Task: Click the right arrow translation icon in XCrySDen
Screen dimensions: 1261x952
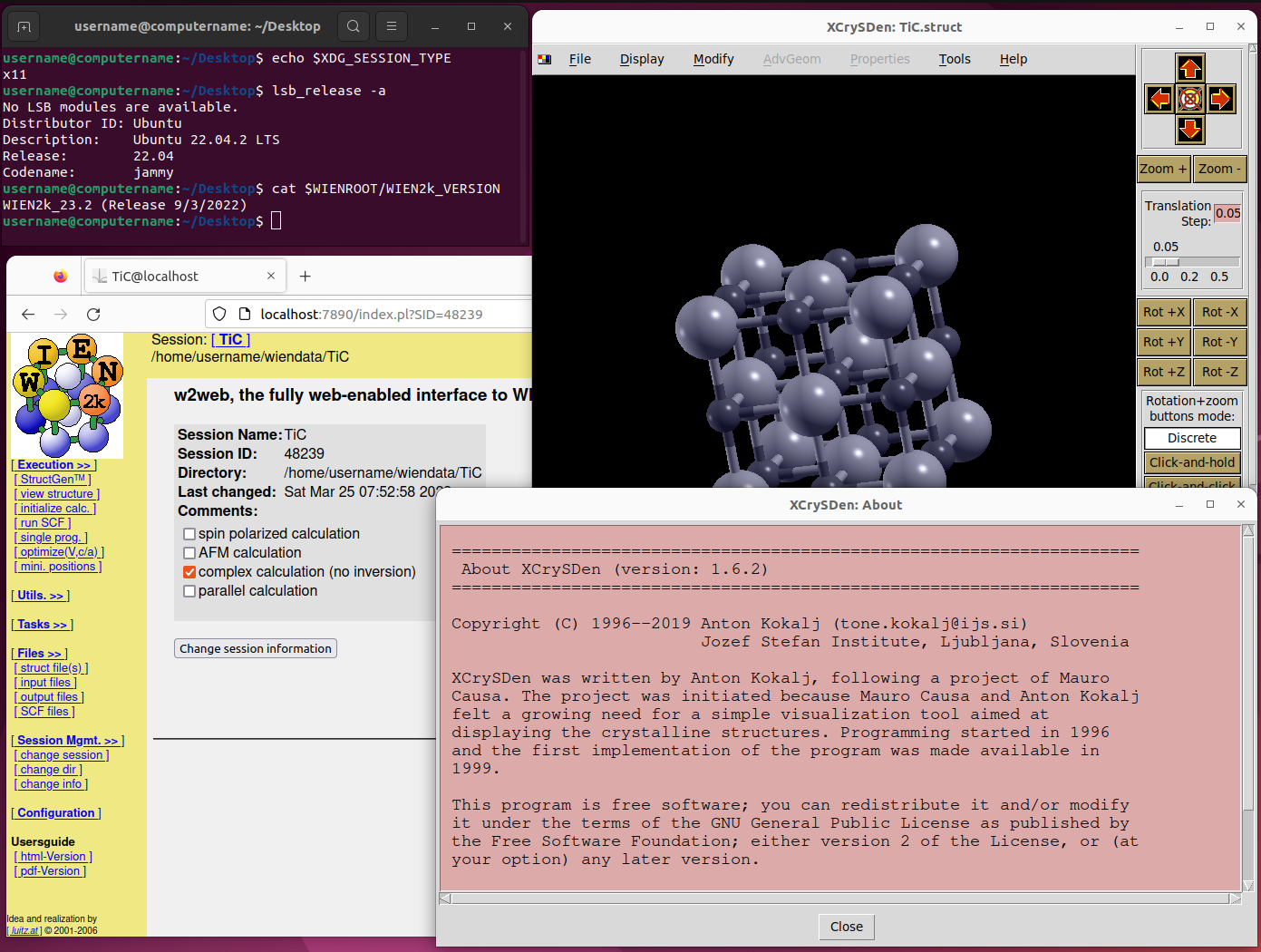Action: [1221, 99]
